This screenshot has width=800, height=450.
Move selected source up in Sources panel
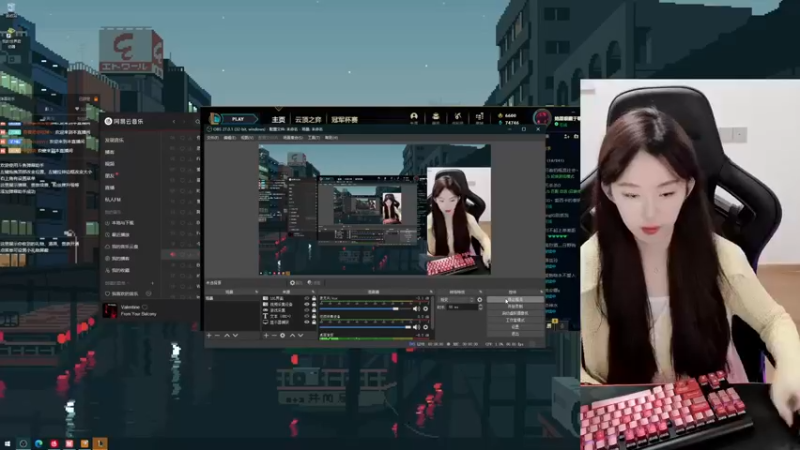point(292,335)
